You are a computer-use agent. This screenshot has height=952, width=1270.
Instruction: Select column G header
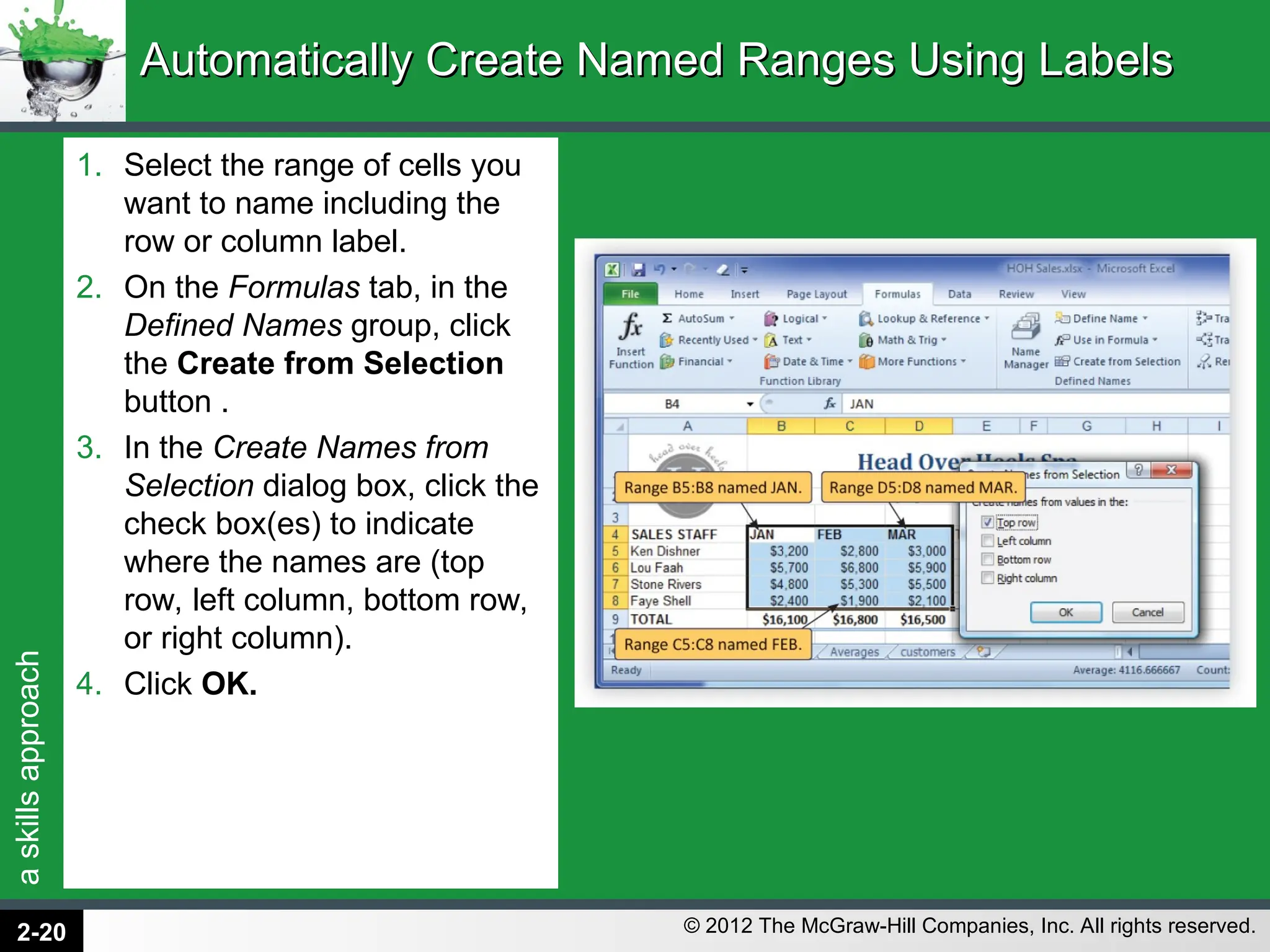point(1086,426)
